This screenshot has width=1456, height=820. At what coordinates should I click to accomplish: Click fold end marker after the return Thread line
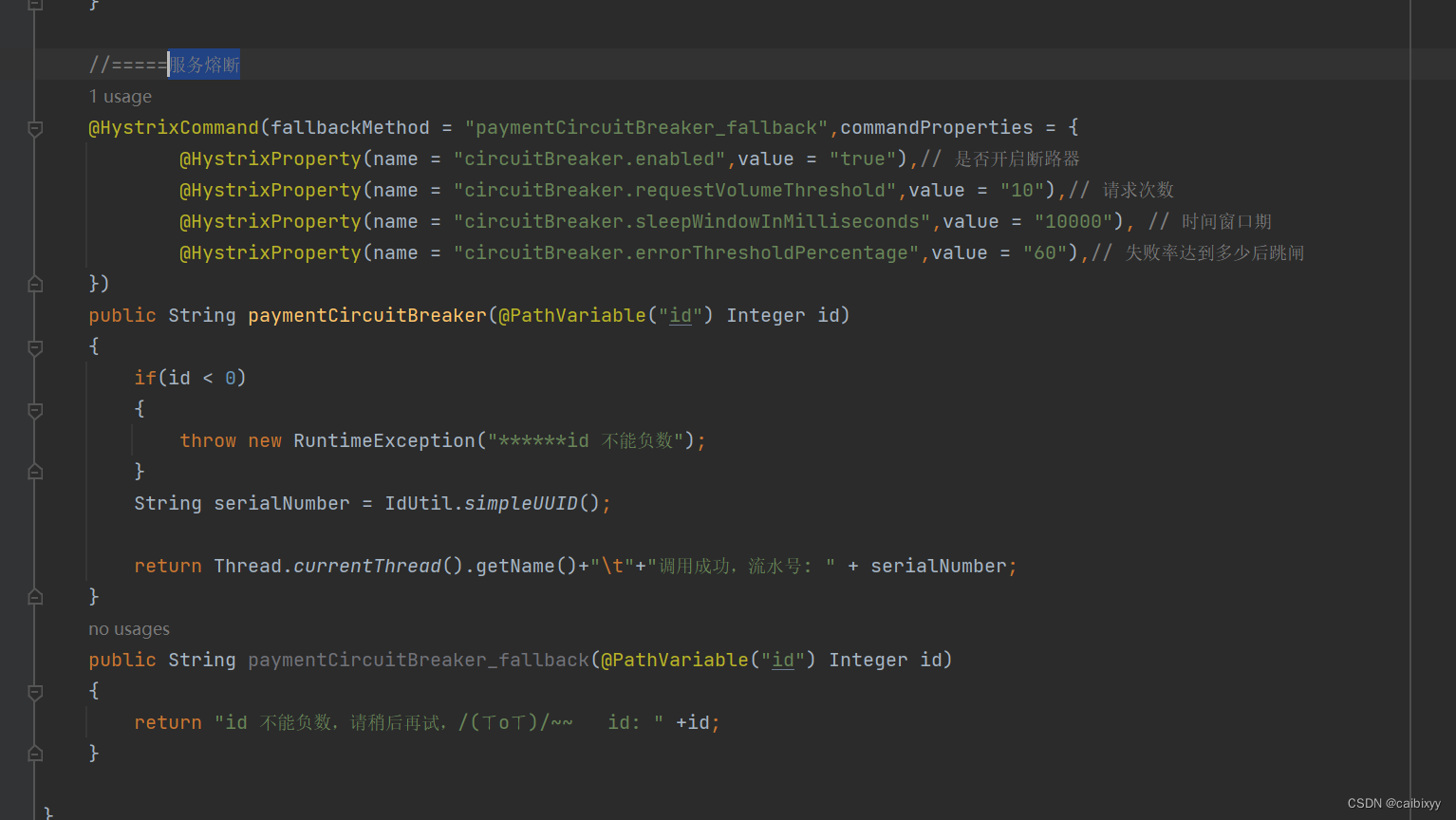[35, 597]
